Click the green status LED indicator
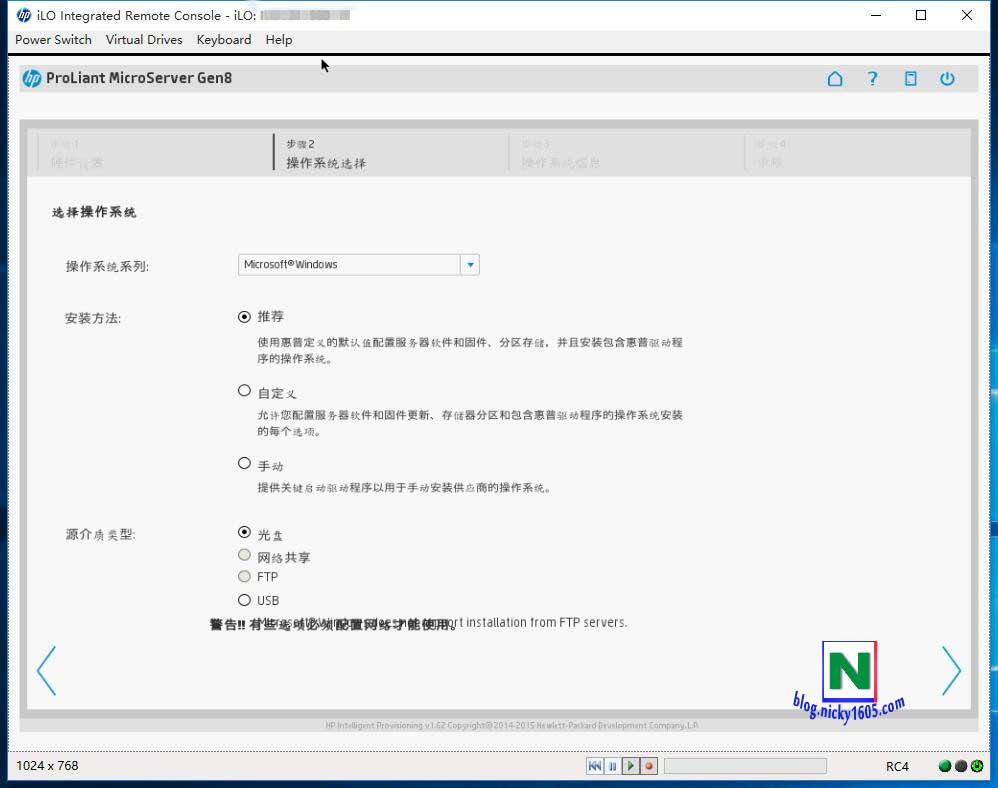 pyautogui.click(x=945, y=766)
